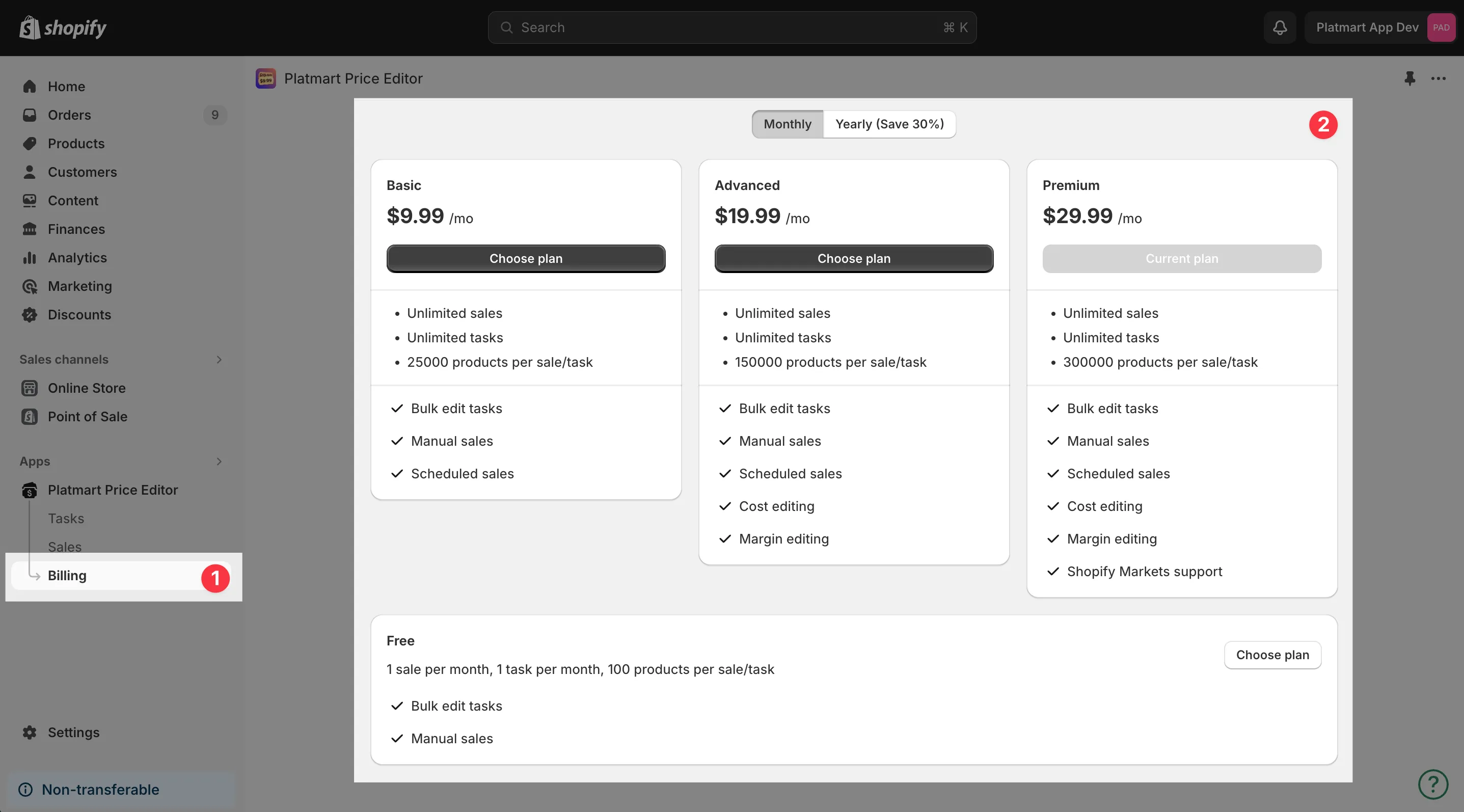Open the Tasks sub-item

coord(66,518)
